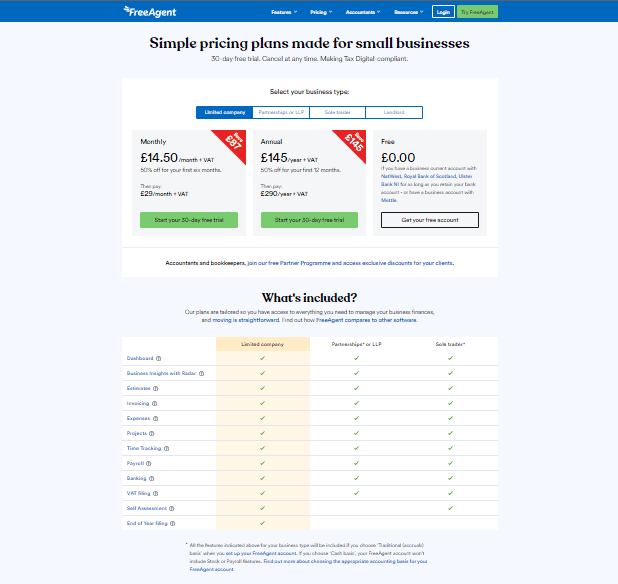Click the Save £145 ribbon on Annual
Screen dimensions: 618x584
(x=354, y=141)
